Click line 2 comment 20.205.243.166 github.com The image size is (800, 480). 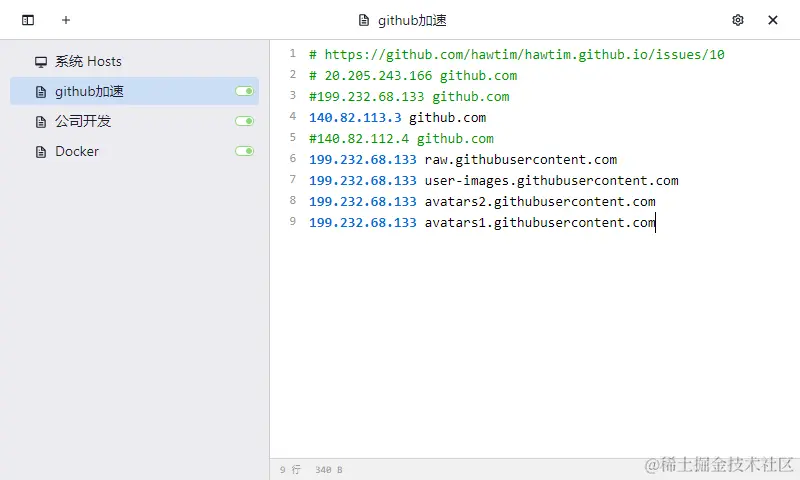(x=413, y=75)
